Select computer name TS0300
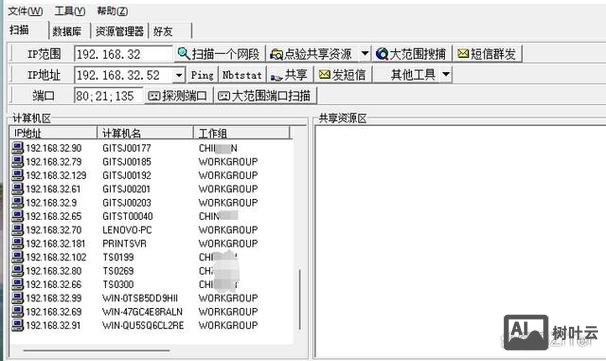Image resolution: width=606 pixels, height=361 pixels. click(118, 284)
